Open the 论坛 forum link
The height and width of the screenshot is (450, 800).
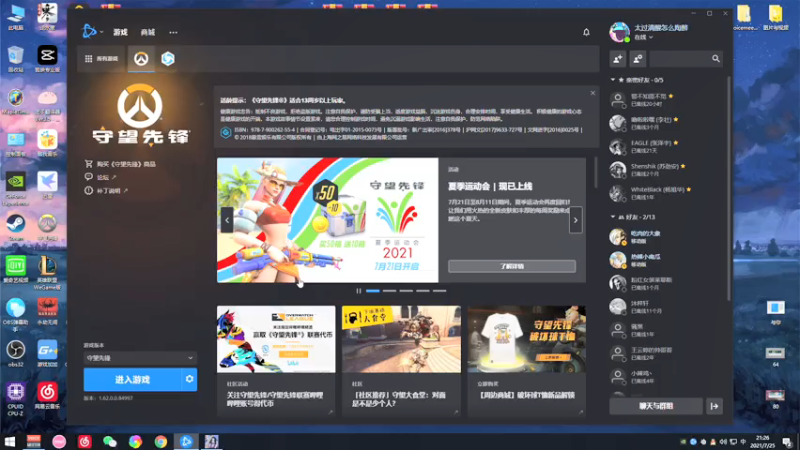(x=101, y=177)
